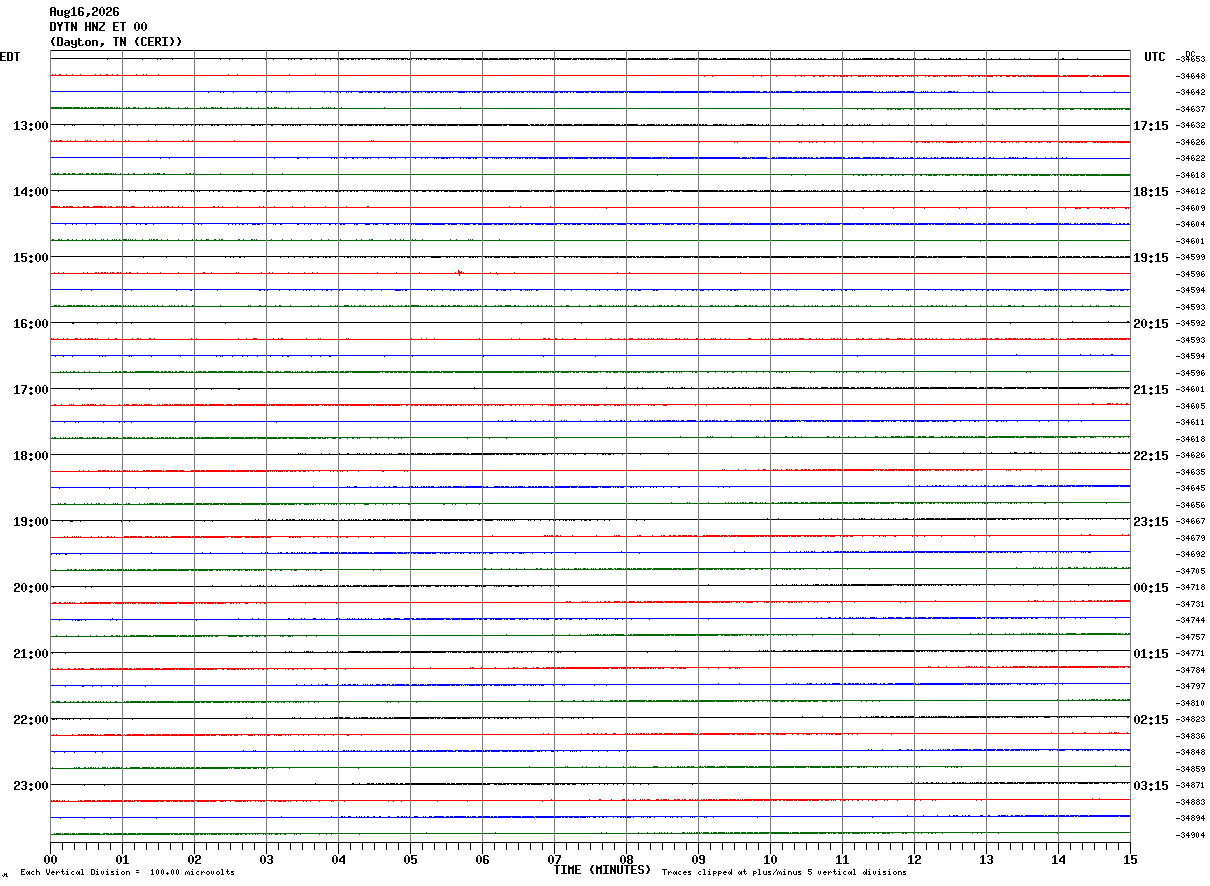Click the Dayton, TN (CERI) location text

click(x=116, y=42)
